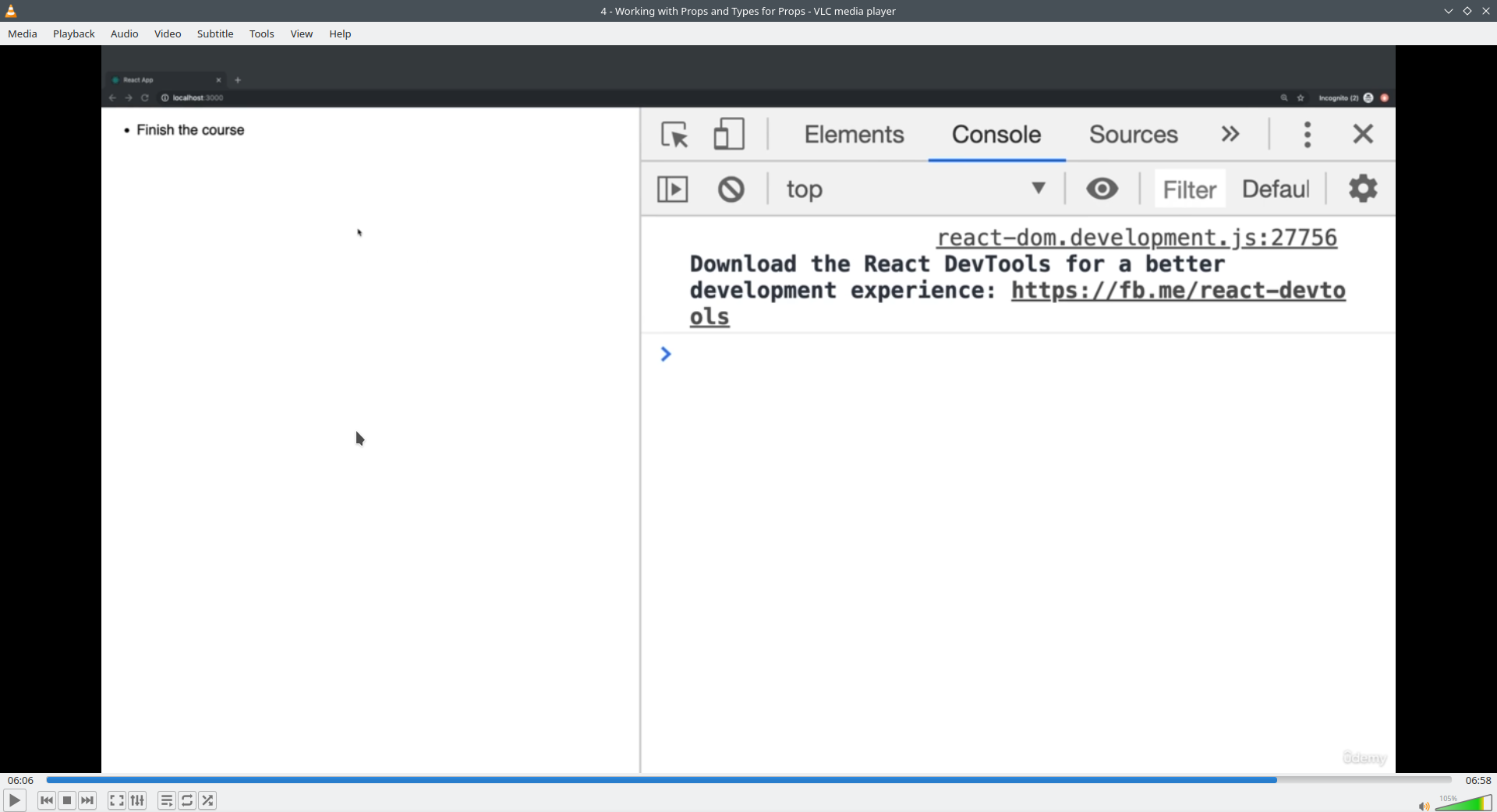Clear the console output
Image resolution: width=1497 pixels, height=812 pixels.
tap(731, 189)
